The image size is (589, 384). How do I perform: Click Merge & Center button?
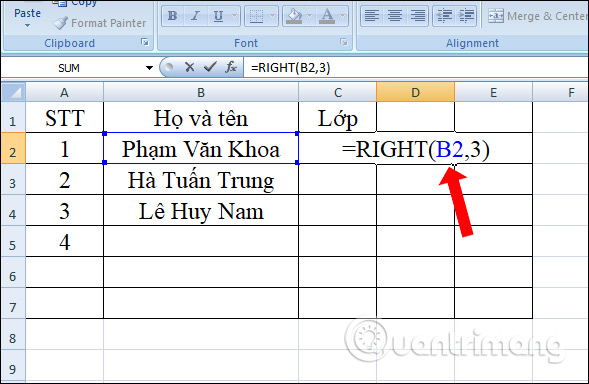[x=537, y=16]
